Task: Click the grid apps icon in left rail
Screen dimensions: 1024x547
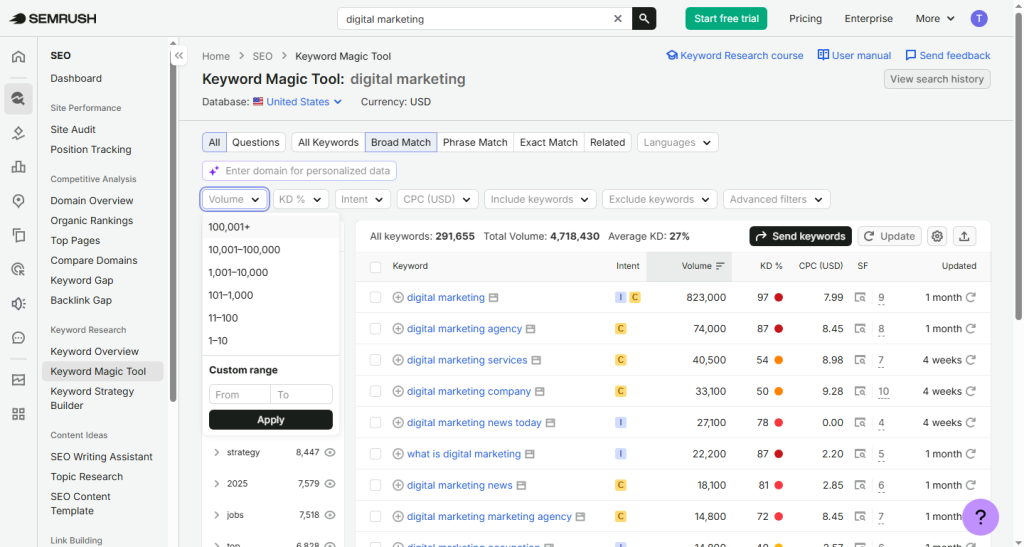Action: point(18,414)
